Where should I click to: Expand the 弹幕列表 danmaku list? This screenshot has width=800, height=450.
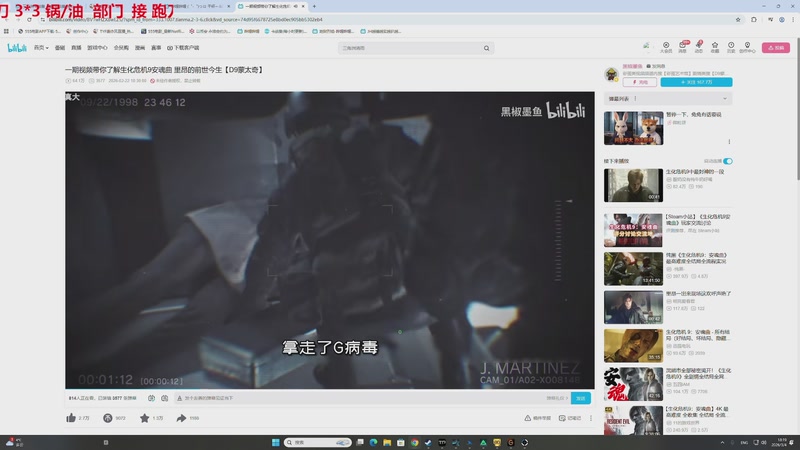click(668, 98)
